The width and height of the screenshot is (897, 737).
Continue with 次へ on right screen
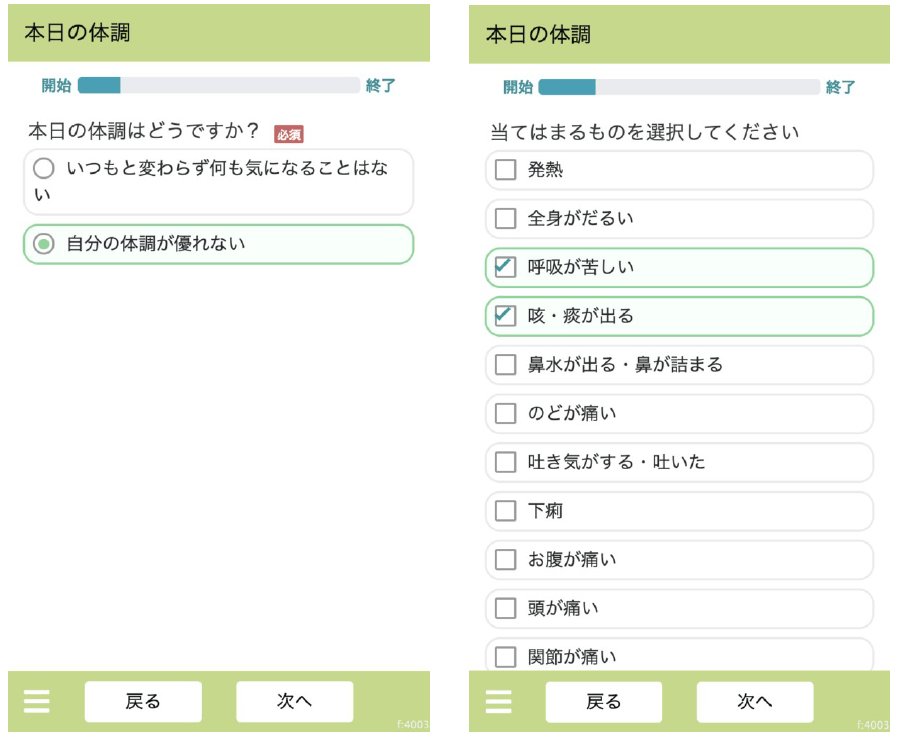[x=754, y=702]
